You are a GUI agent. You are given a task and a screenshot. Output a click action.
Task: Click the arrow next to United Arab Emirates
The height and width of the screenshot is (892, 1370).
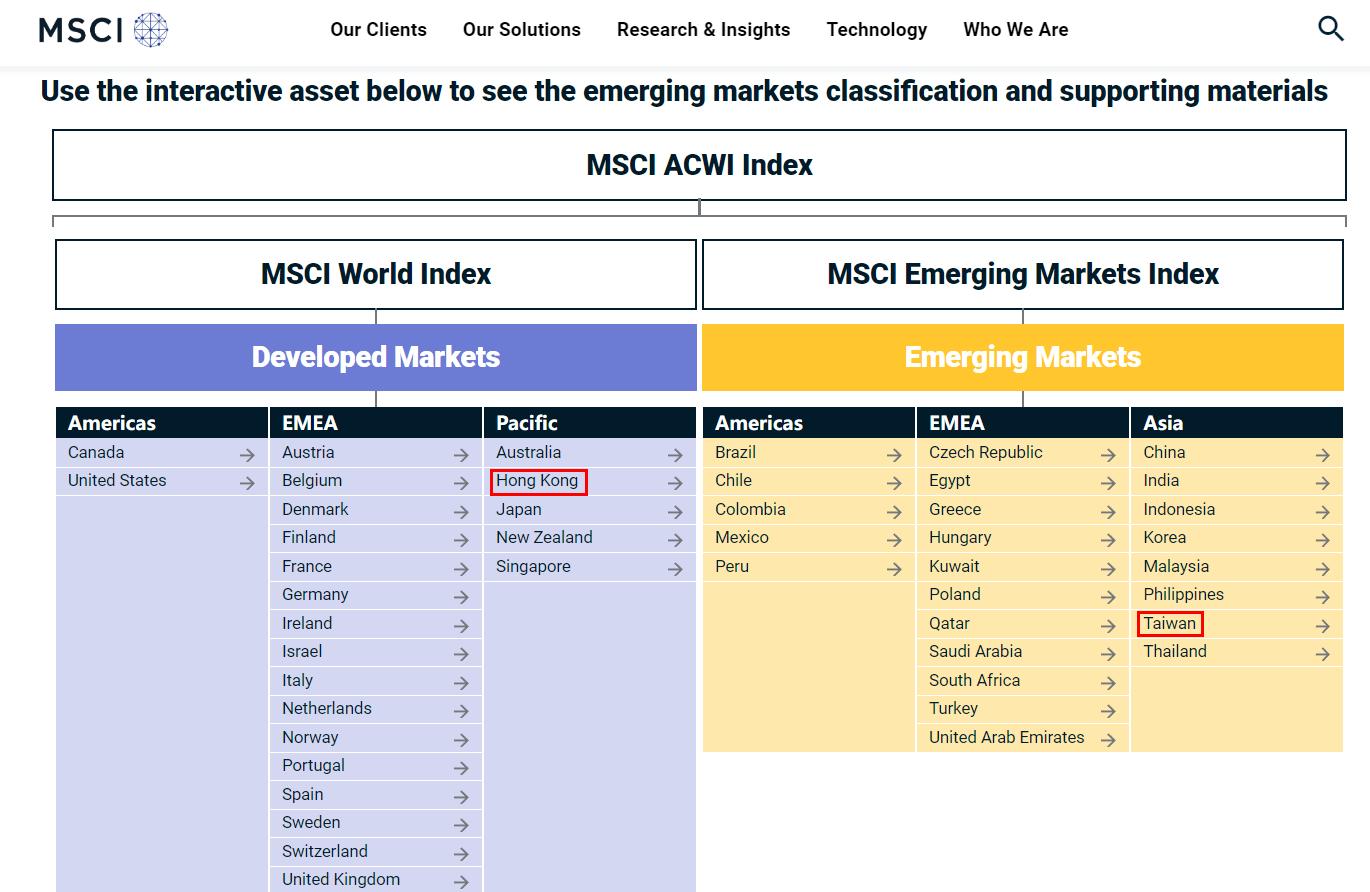(x=1107, y=739)
